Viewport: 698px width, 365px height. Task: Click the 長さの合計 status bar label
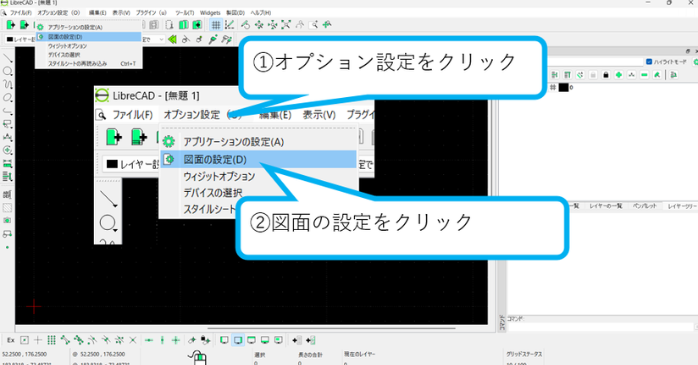(x=310, y=354)
